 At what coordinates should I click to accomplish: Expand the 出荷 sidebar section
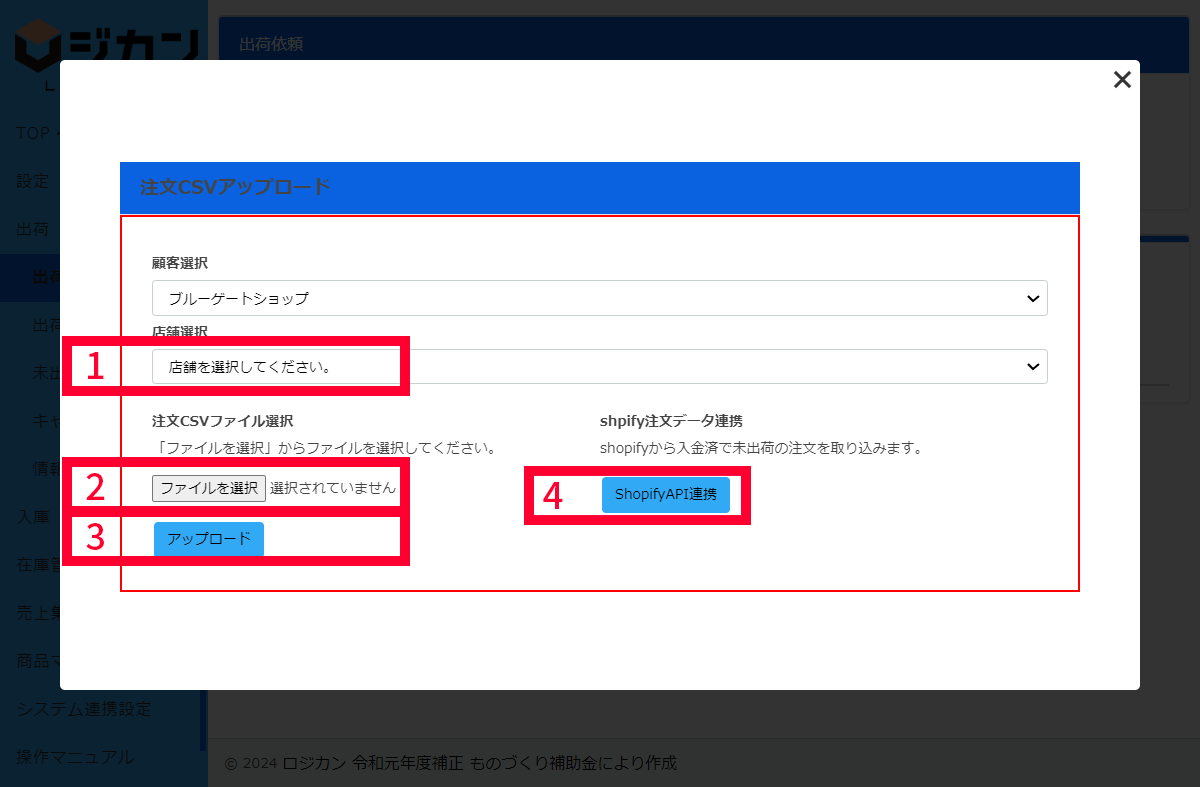[32, 229]
